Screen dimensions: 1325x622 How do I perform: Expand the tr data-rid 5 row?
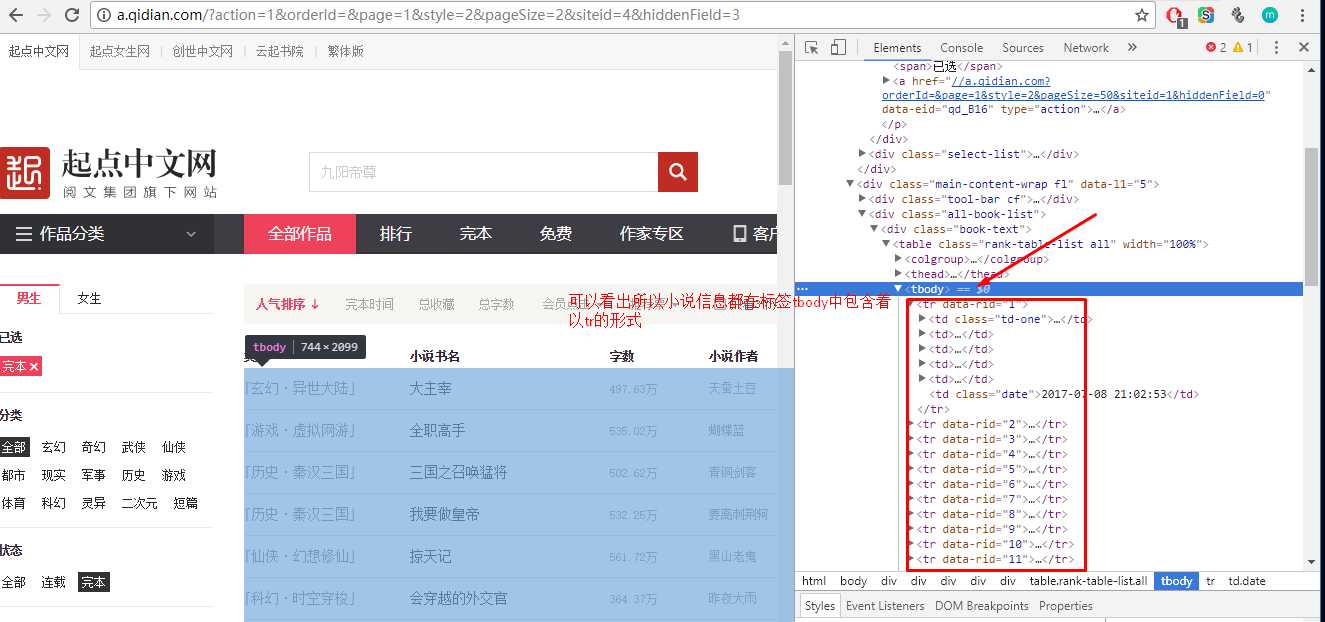coord(910,469)
